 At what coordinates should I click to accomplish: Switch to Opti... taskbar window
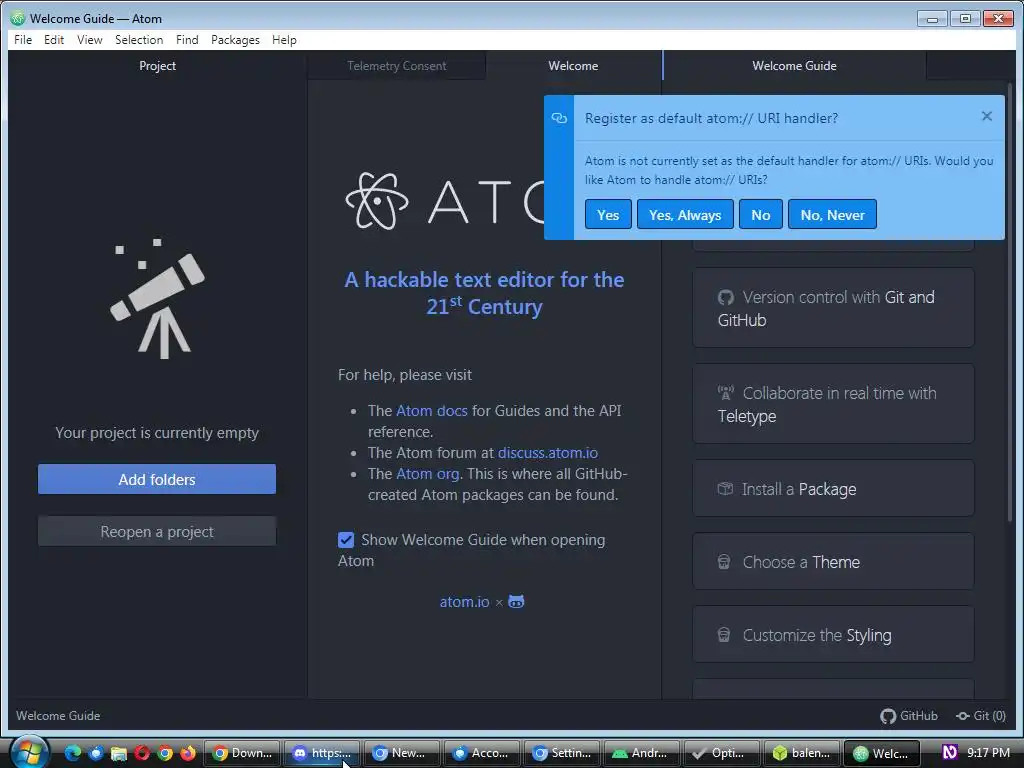click(722, 753)
